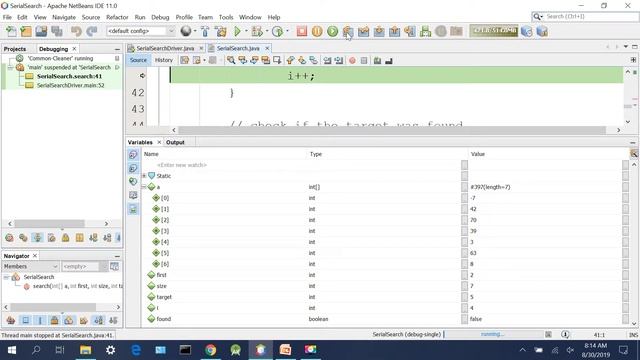The width and height of the screenshot is (640, 360).
Task: Pause the debugger with the orange pause icon
Action: coord(317,31)
